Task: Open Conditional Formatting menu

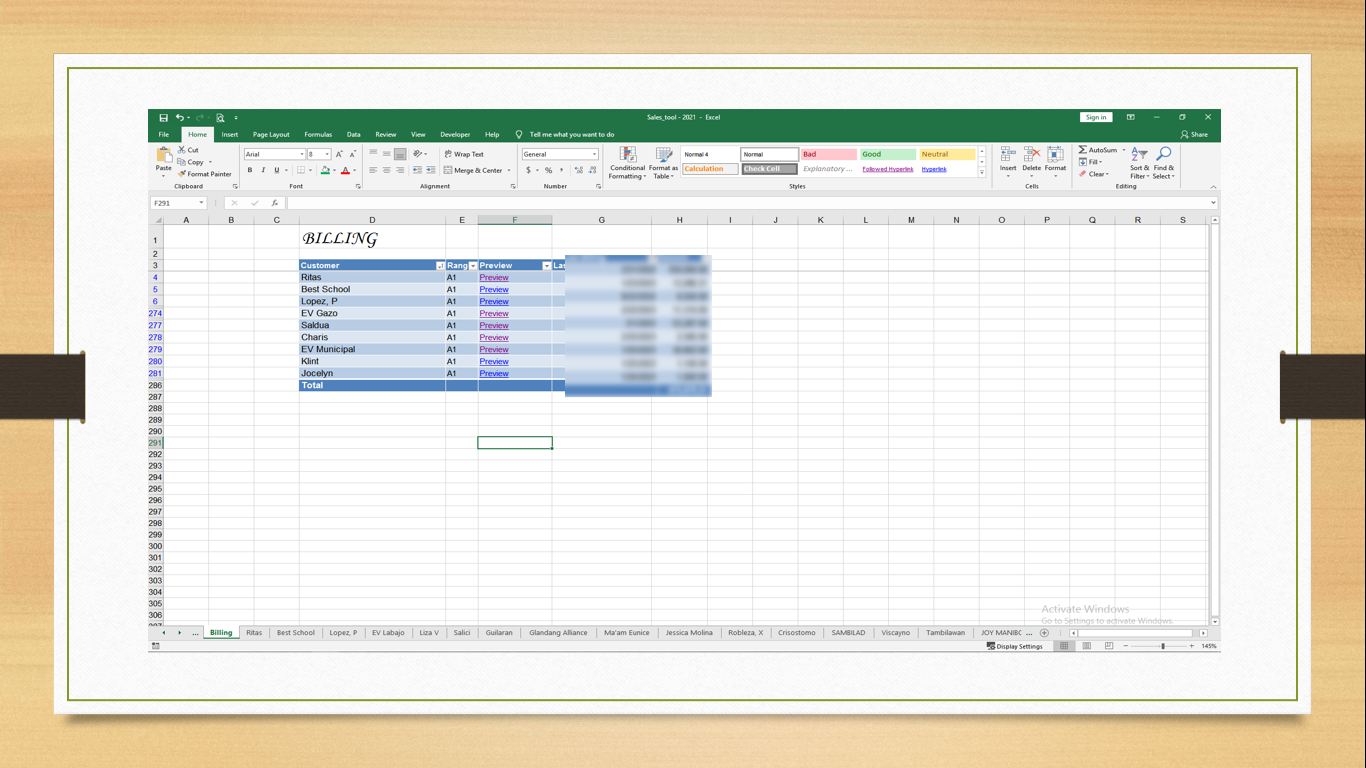Action: point(628,163)
